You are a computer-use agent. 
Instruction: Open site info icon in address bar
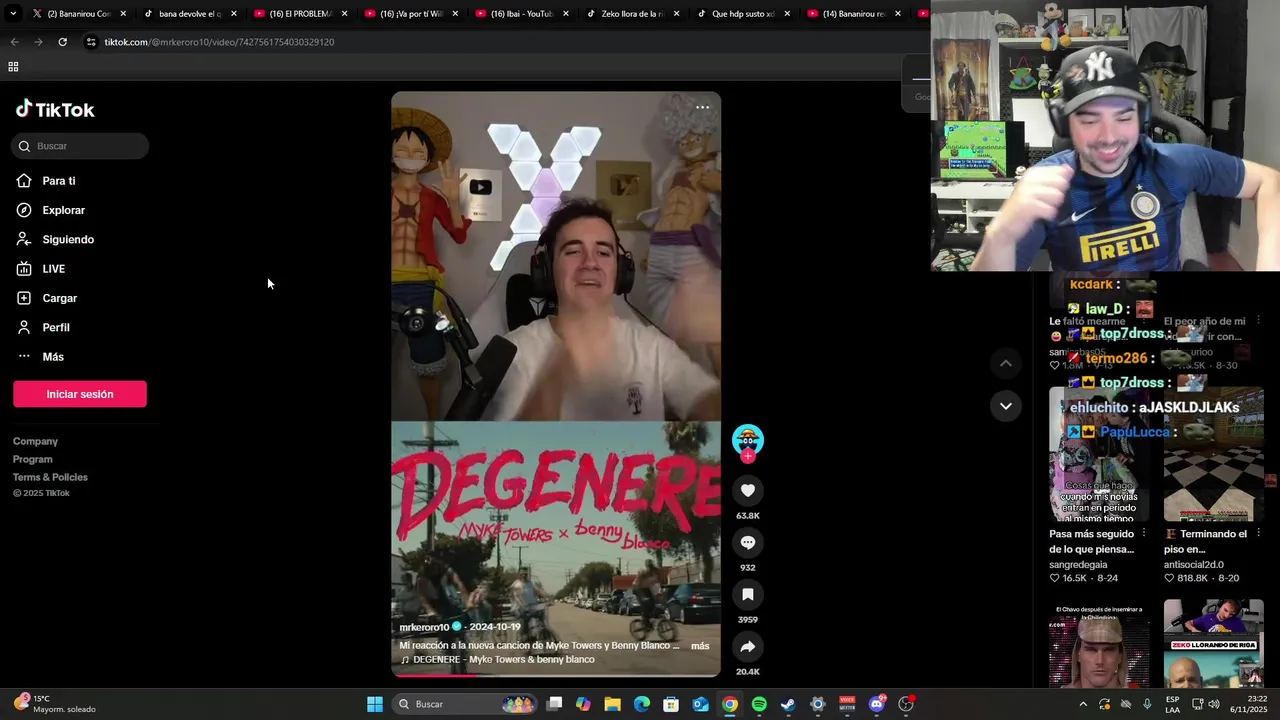coord(91,42)
